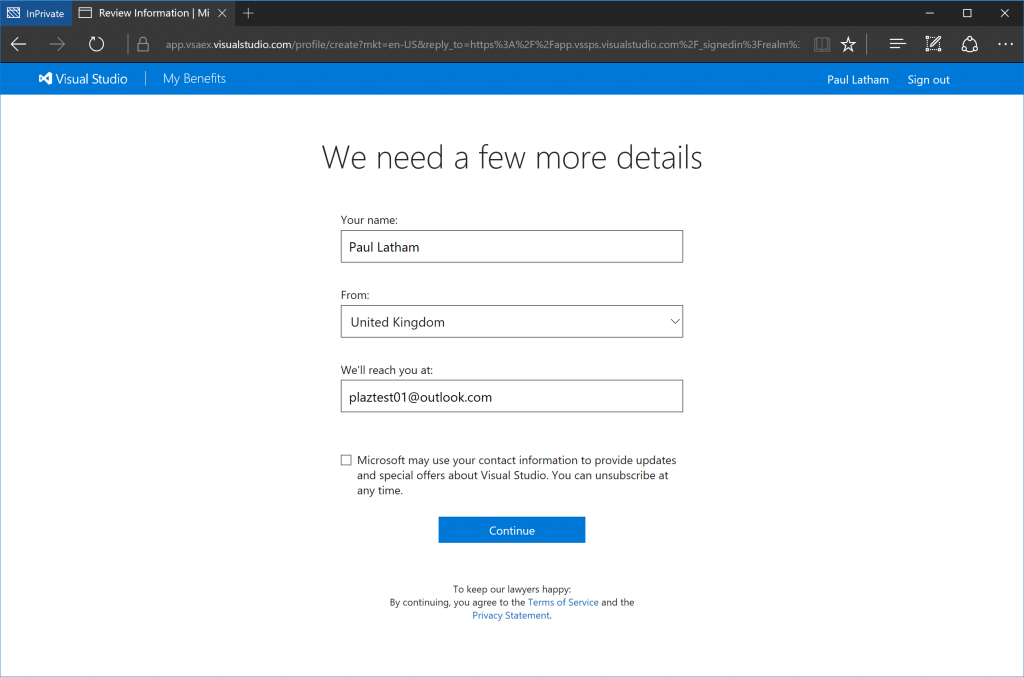This screenshot has width=1024, height=677.
Task: Check the Microsoft contact updates checkbox
Action: pos(346,460)
